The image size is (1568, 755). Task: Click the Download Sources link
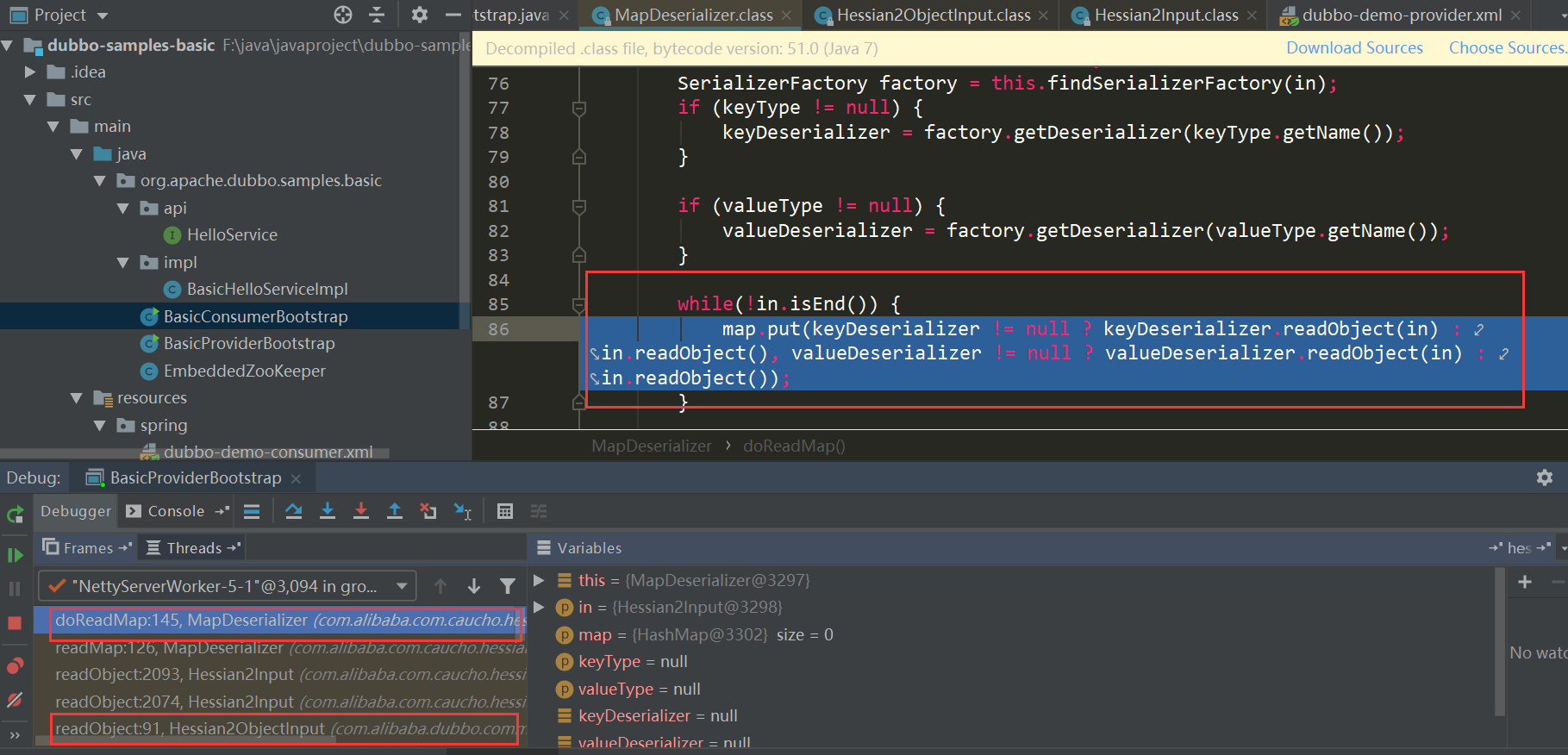[1354, 48]
